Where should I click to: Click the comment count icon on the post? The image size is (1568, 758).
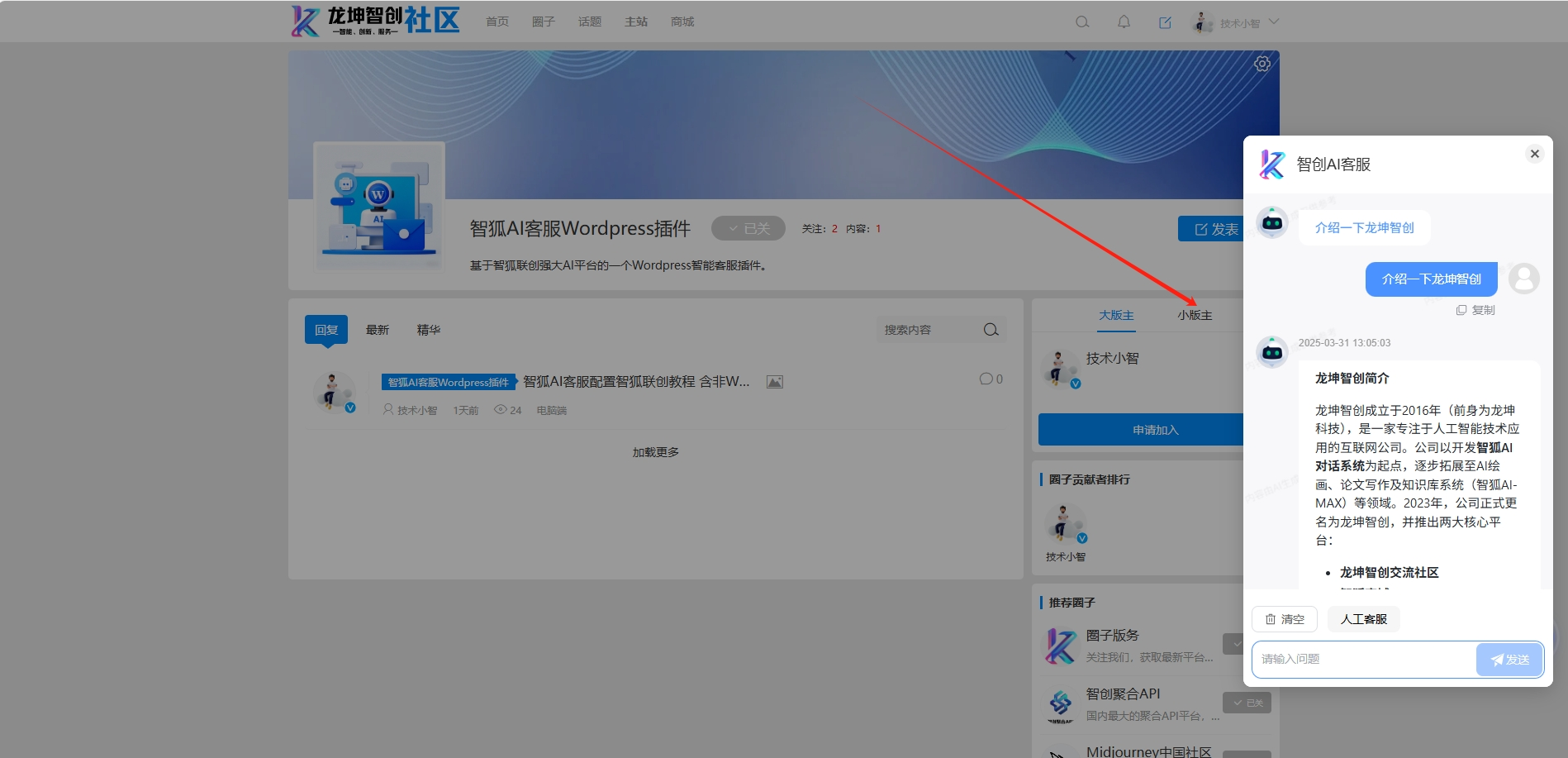point(986,379)
